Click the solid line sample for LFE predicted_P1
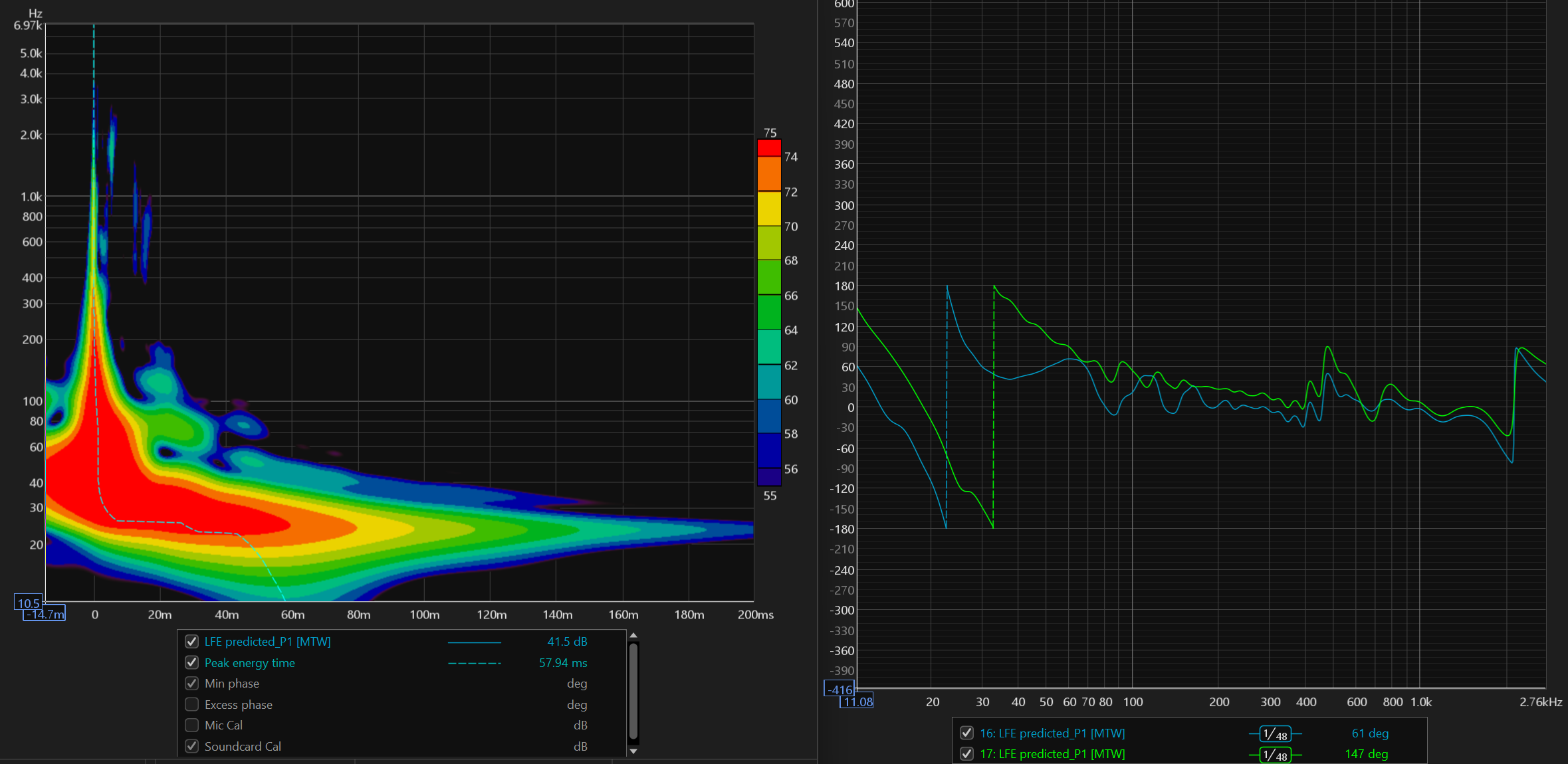 click(474, 642)
